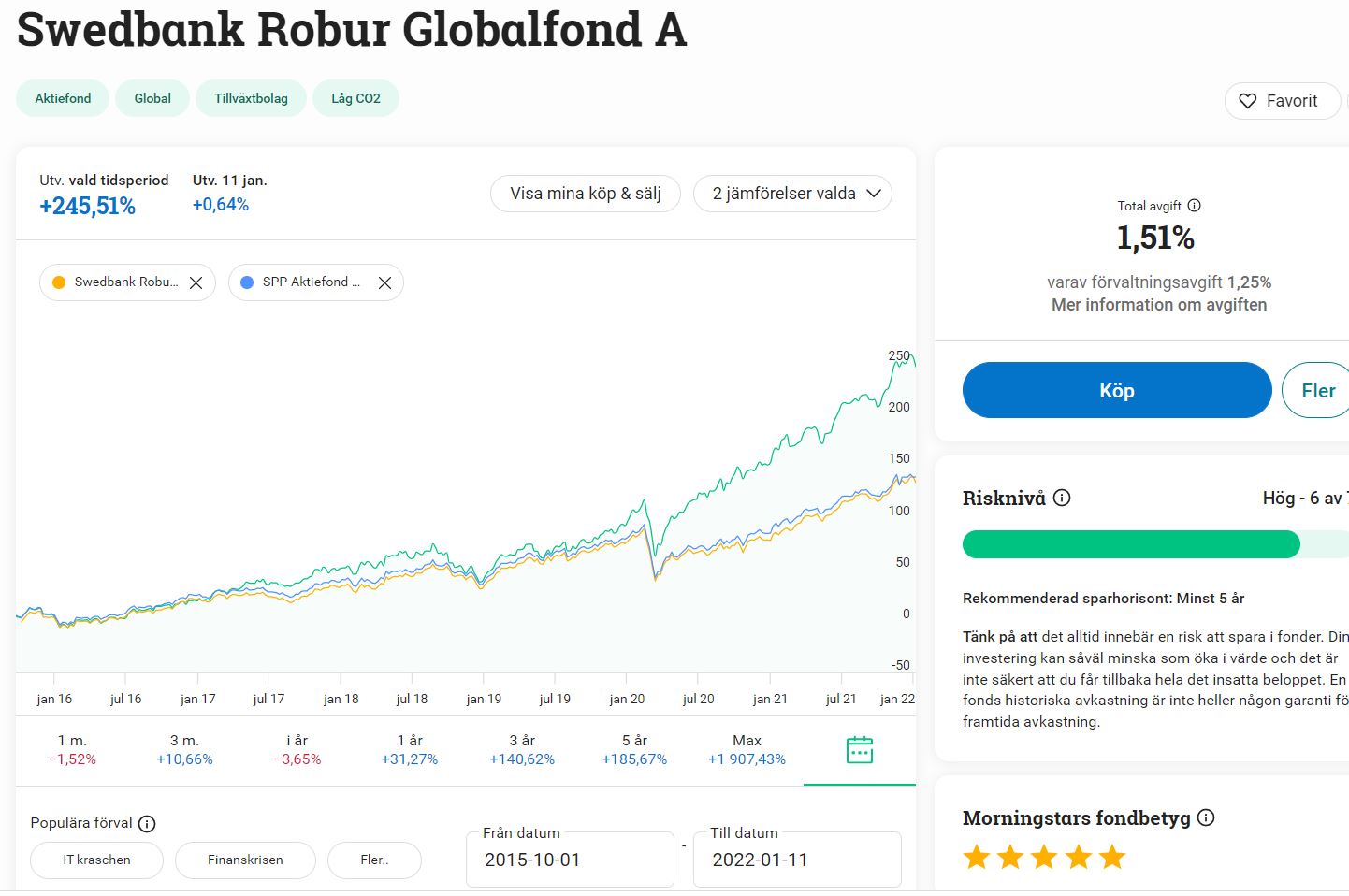Remove the SPP Aktiefond comparison chip
This screenshot has width=1349, height=896.
pos(384,282)
